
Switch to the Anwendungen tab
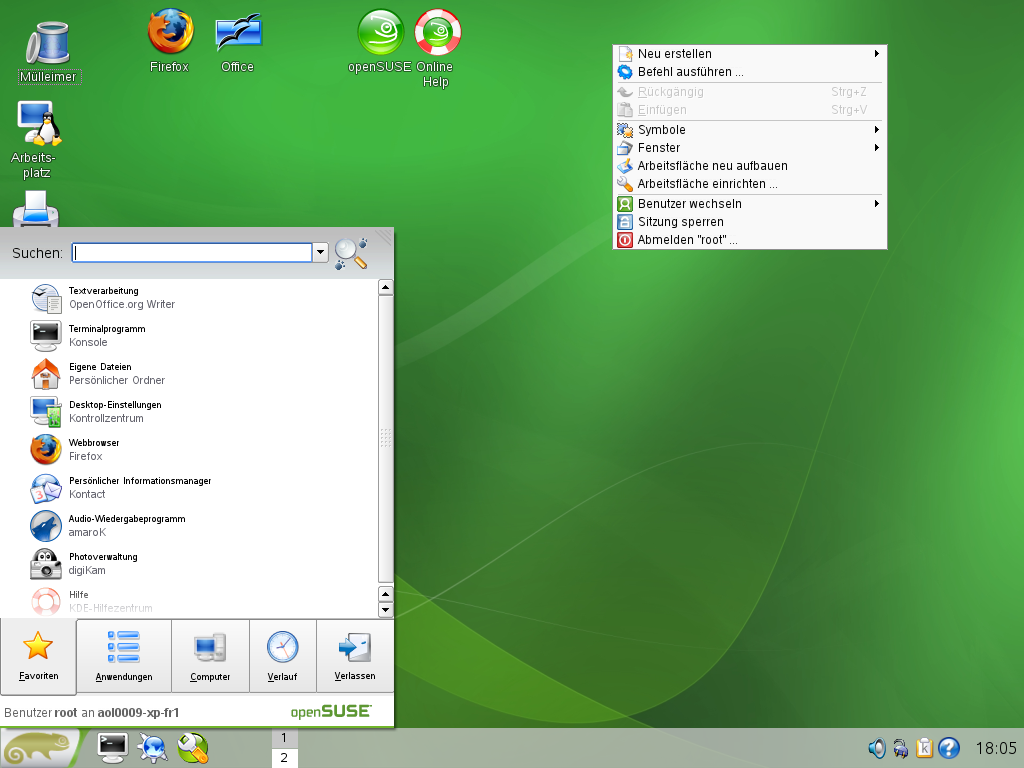124,656
